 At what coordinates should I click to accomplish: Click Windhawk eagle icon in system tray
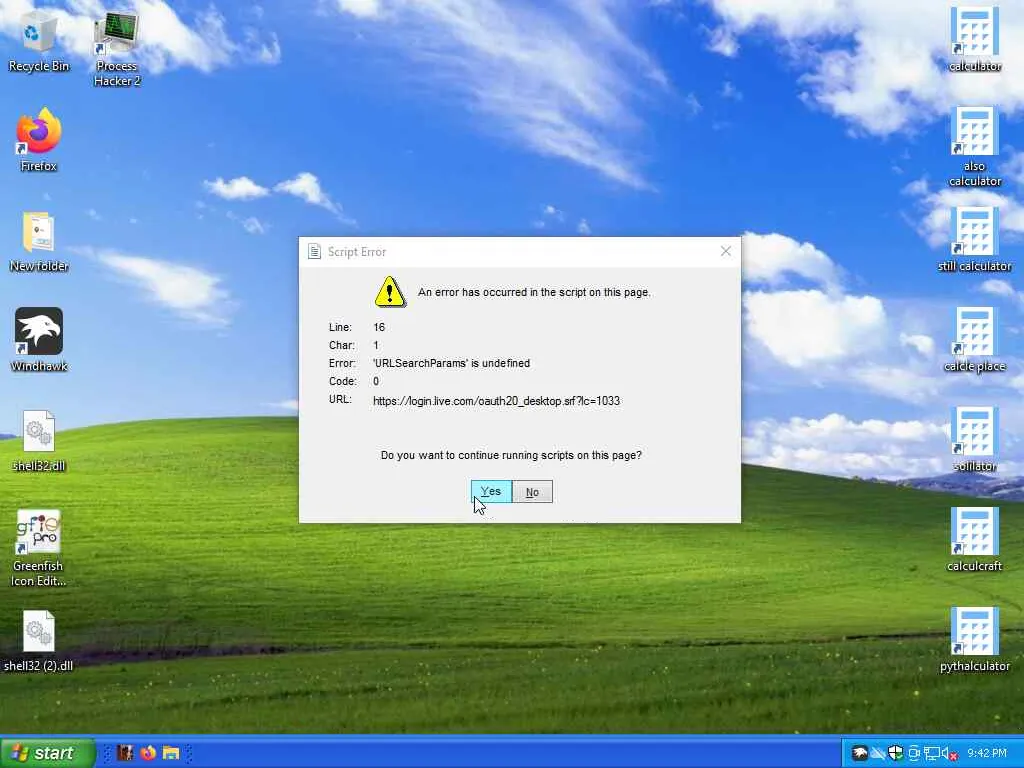[860, 753]
